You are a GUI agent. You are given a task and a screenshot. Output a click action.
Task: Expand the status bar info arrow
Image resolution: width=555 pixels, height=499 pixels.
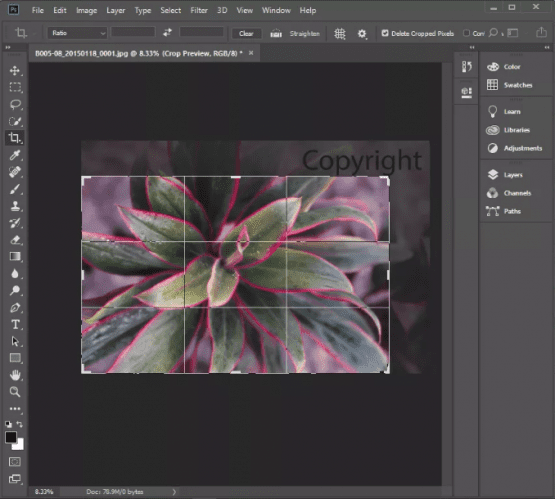(x=174, y=492)
